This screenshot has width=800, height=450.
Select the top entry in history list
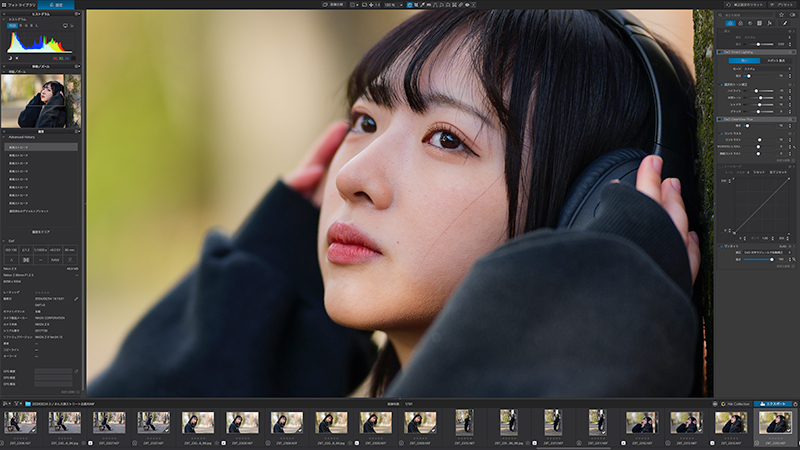[x=41, y=147]
